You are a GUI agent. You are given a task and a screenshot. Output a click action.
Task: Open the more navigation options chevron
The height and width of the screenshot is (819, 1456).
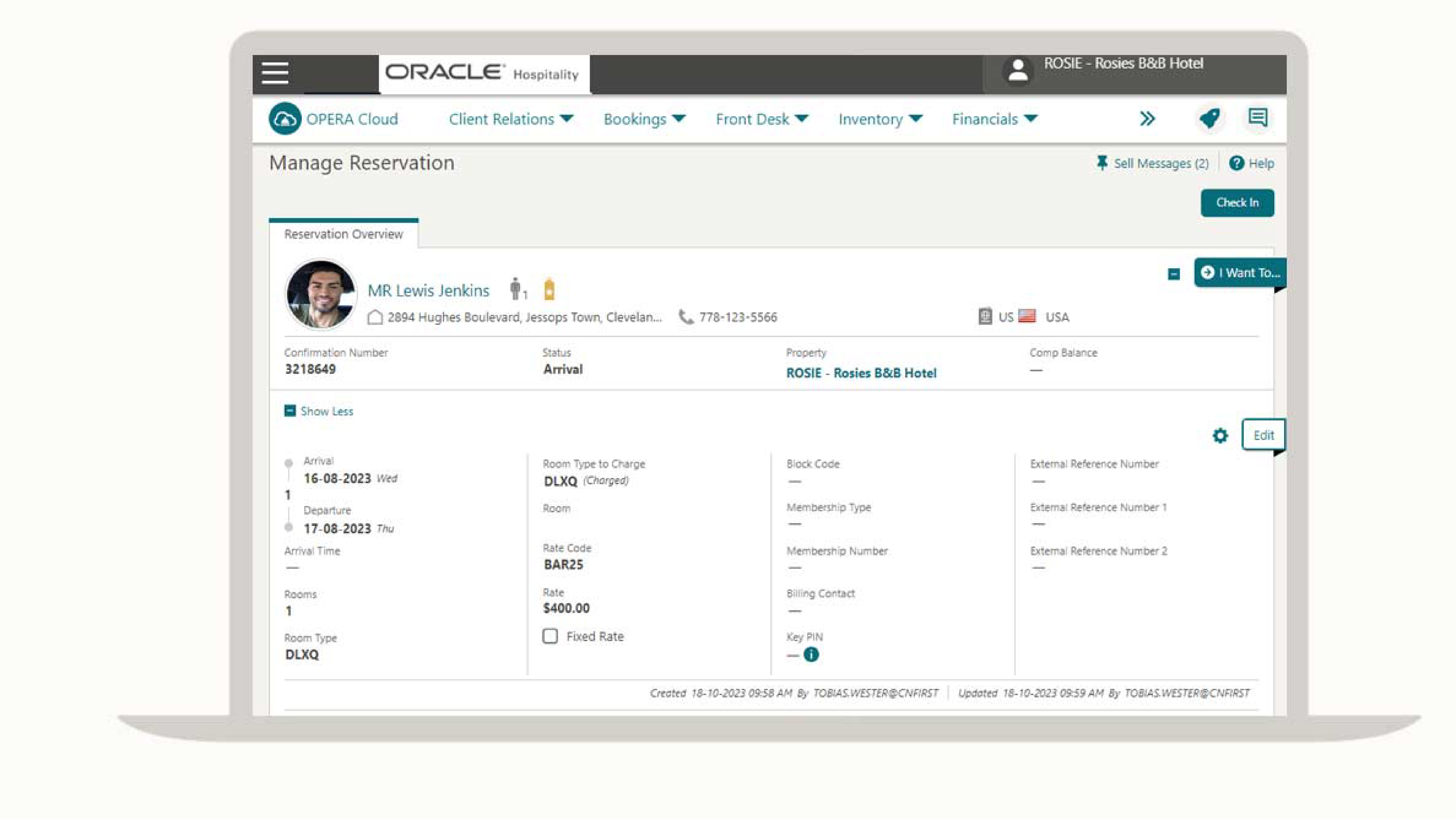coord(1148,119)
